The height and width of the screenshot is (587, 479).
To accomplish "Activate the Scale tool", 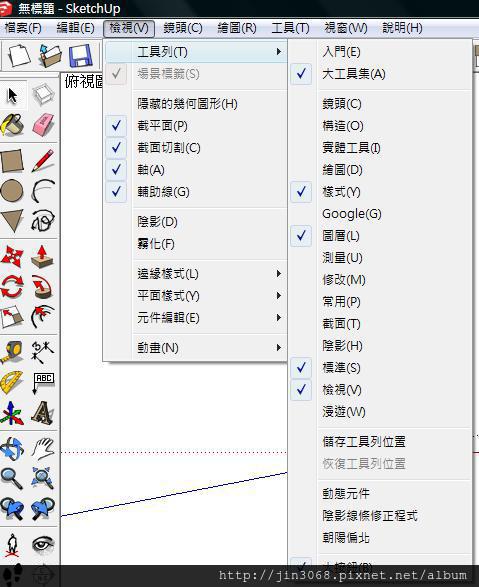I will tap(12, 316).
